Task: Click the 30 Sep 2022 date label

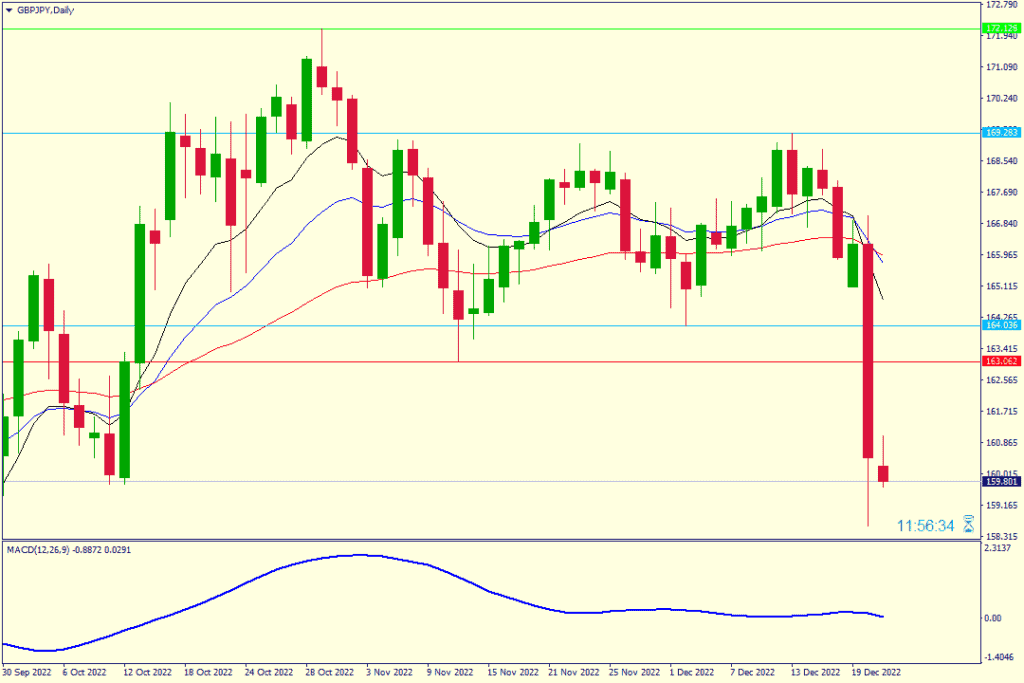Action: tap(28, 674)
